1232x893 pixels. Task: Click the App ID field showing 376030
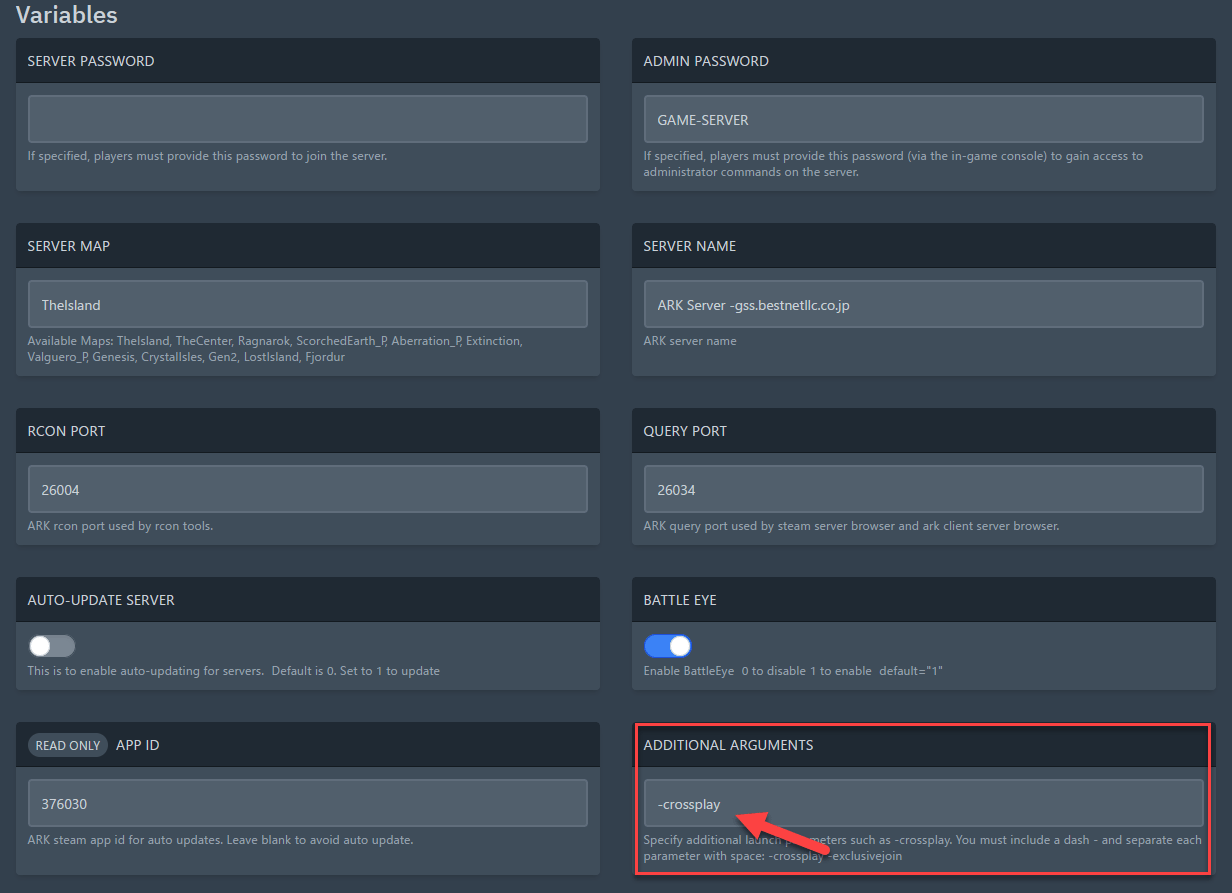[x=307, y=803]
